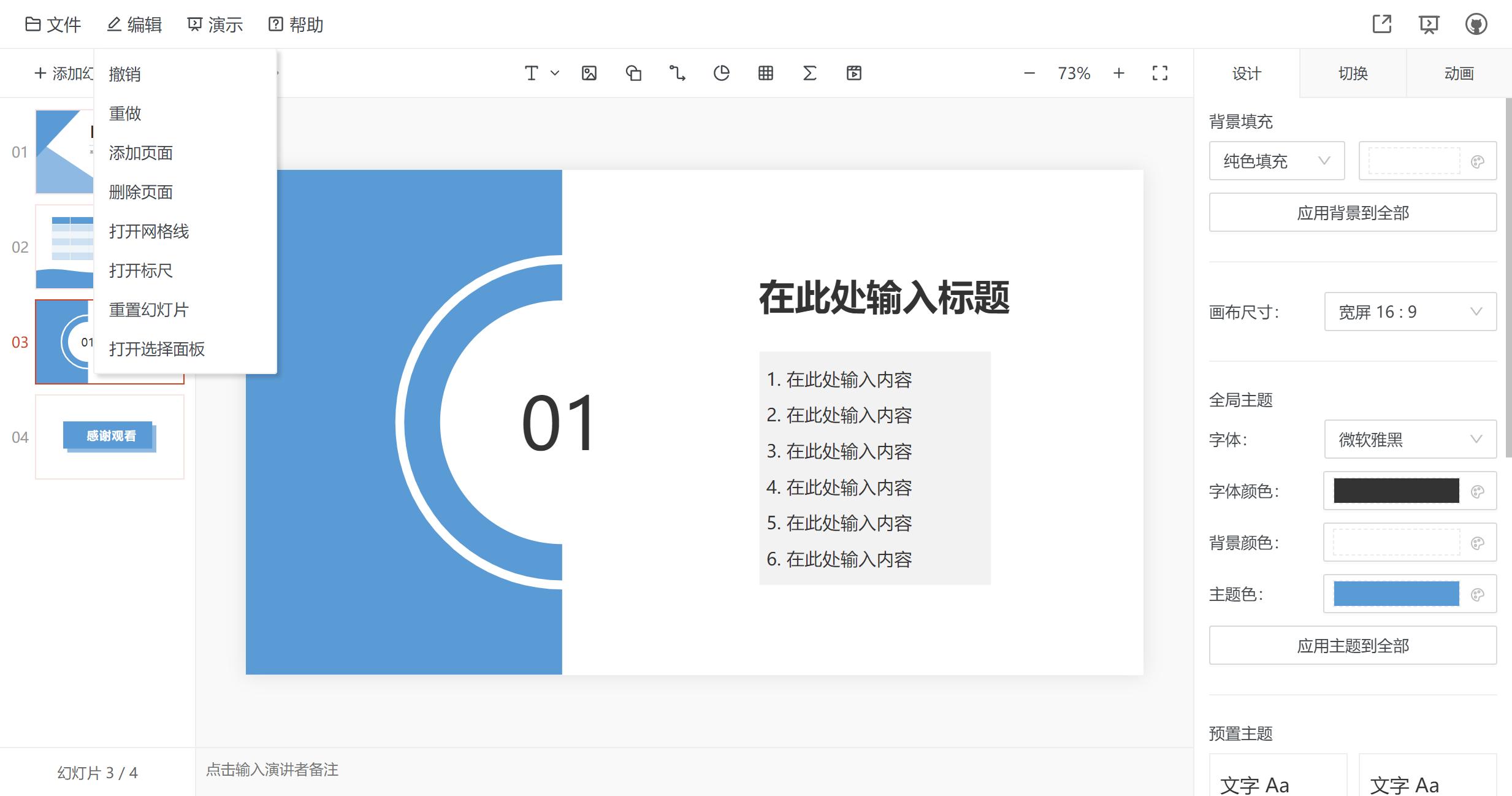The image size is (1512, 796).
Task: Insert an image using the toolbar icon
Action: click(x=589, y=73)
